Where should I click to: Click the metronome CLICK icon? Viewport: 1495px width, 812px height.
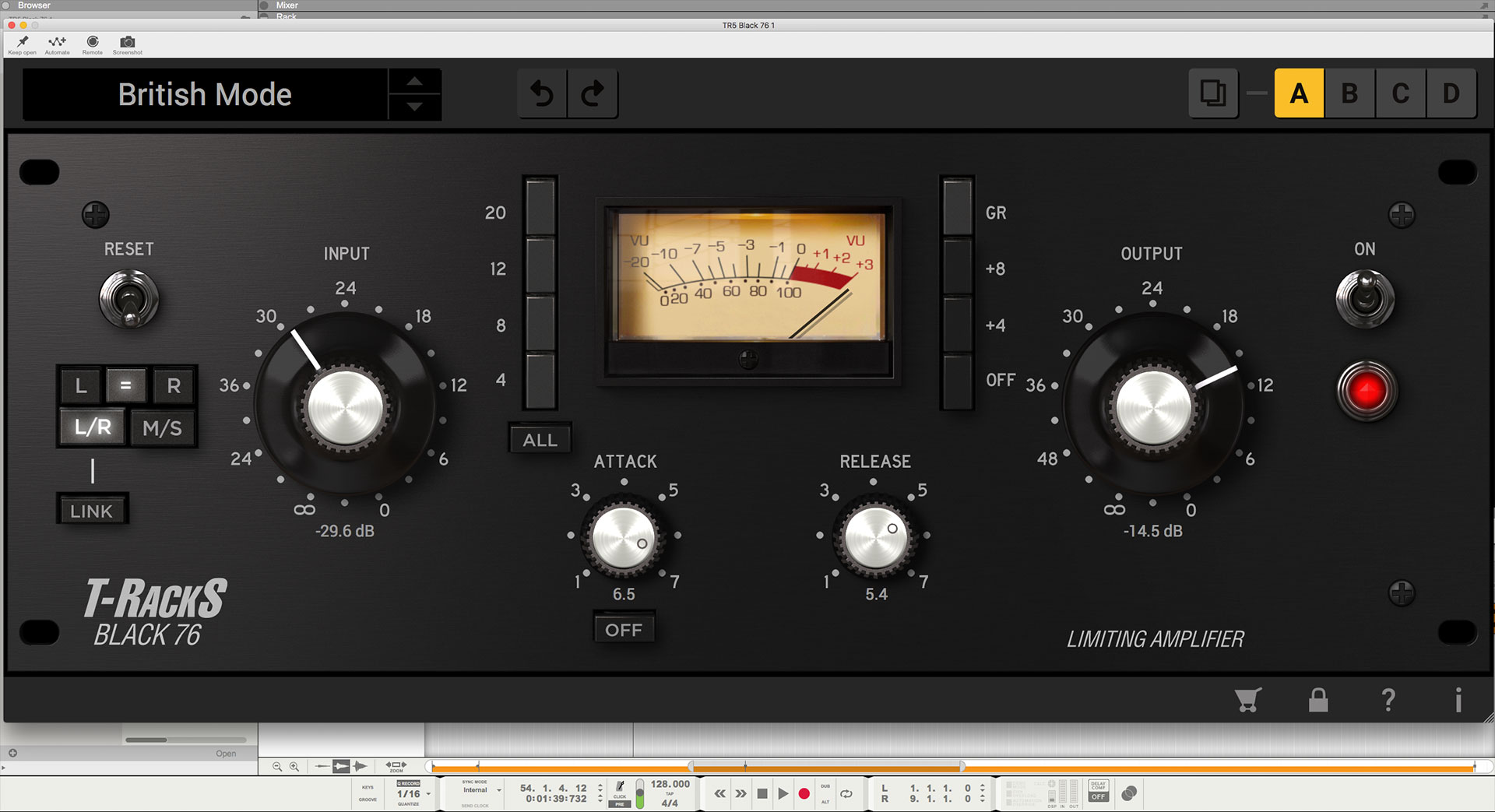tap(620, 787)
